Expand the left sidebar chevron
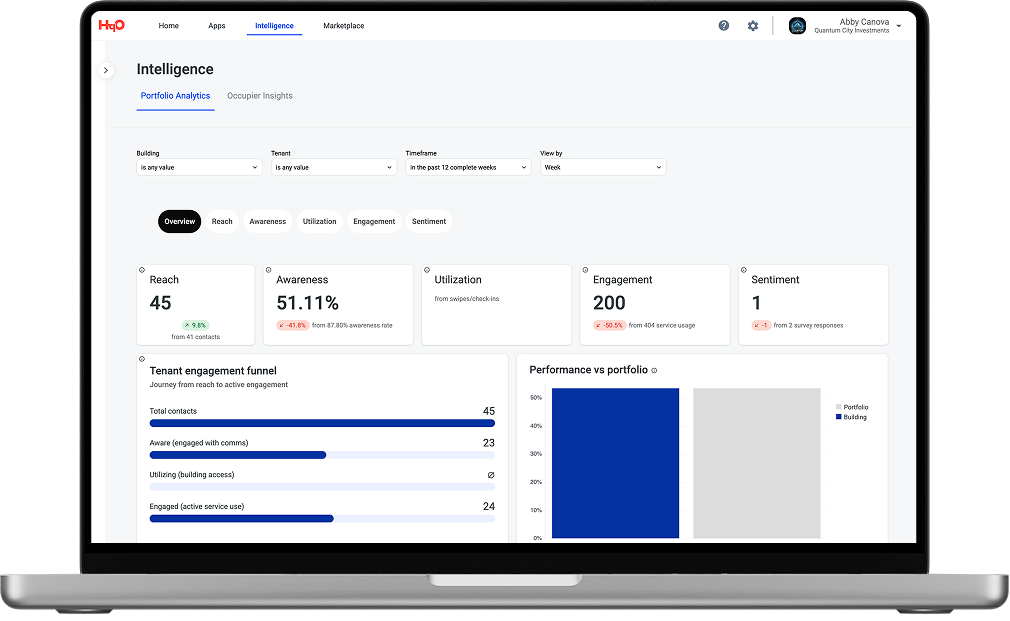The image size is (1010, 621). pyautogui.click(x=106, y=70)
